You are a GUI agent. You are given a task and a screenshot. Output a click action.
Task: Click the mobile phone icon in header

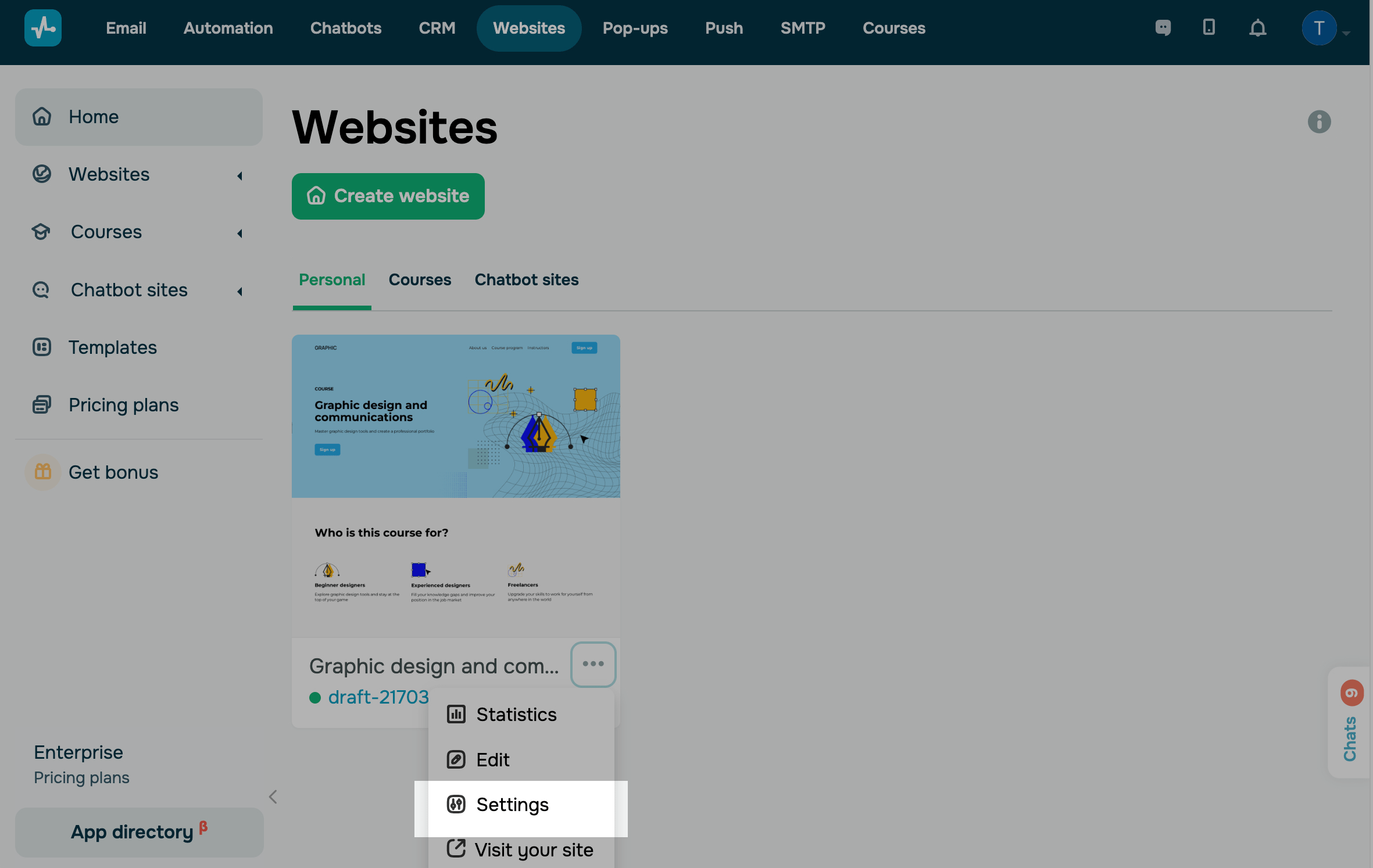[x=1209, y=27]
